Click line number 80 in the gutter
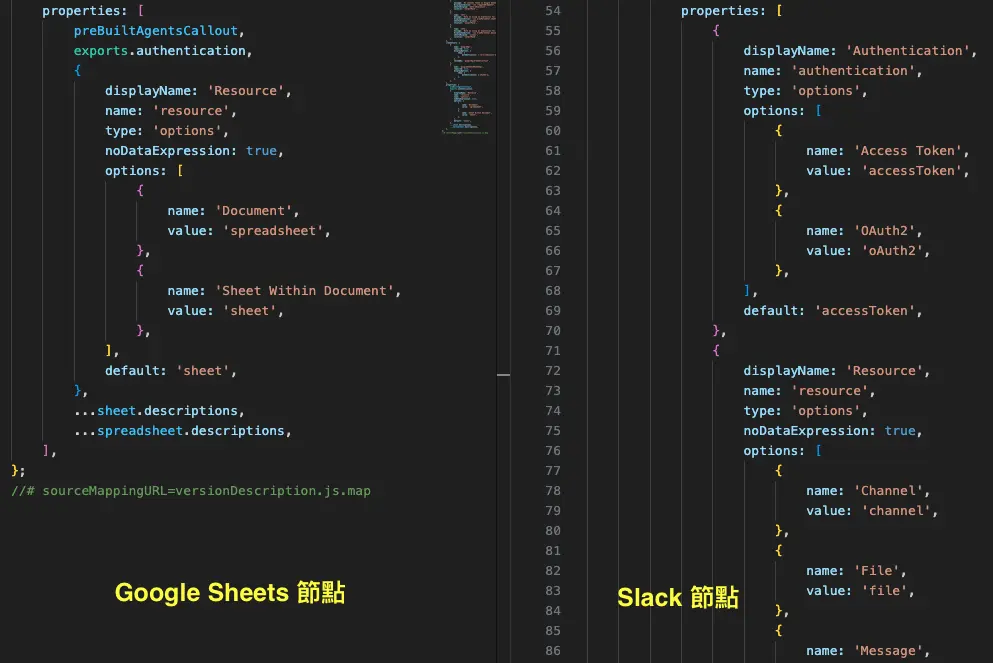The image size is (993, 663). point(553,531)
